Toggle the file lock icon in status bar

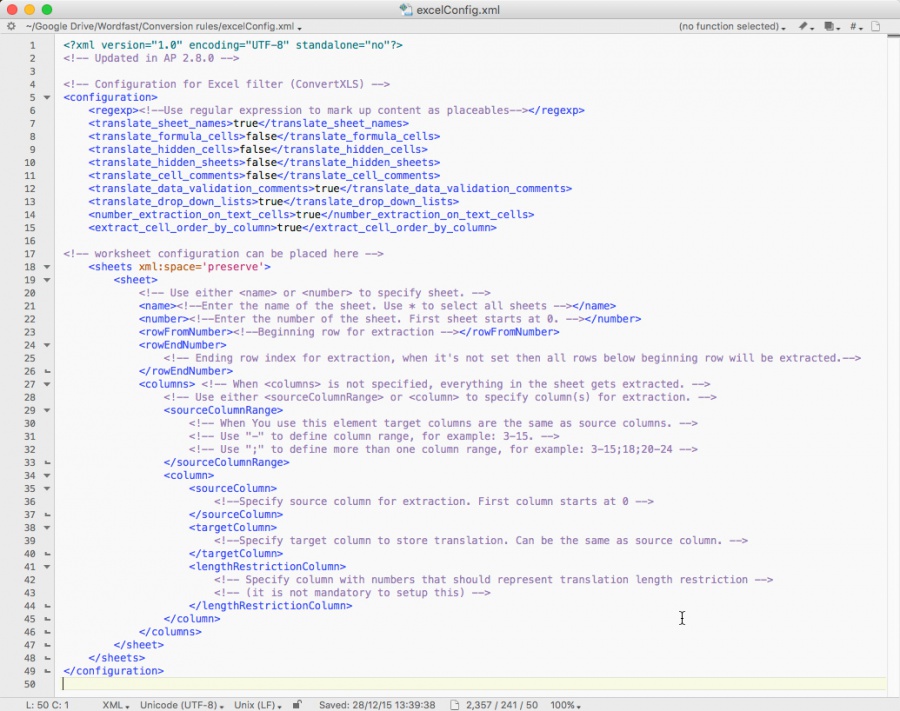click(x=297, y=705)
